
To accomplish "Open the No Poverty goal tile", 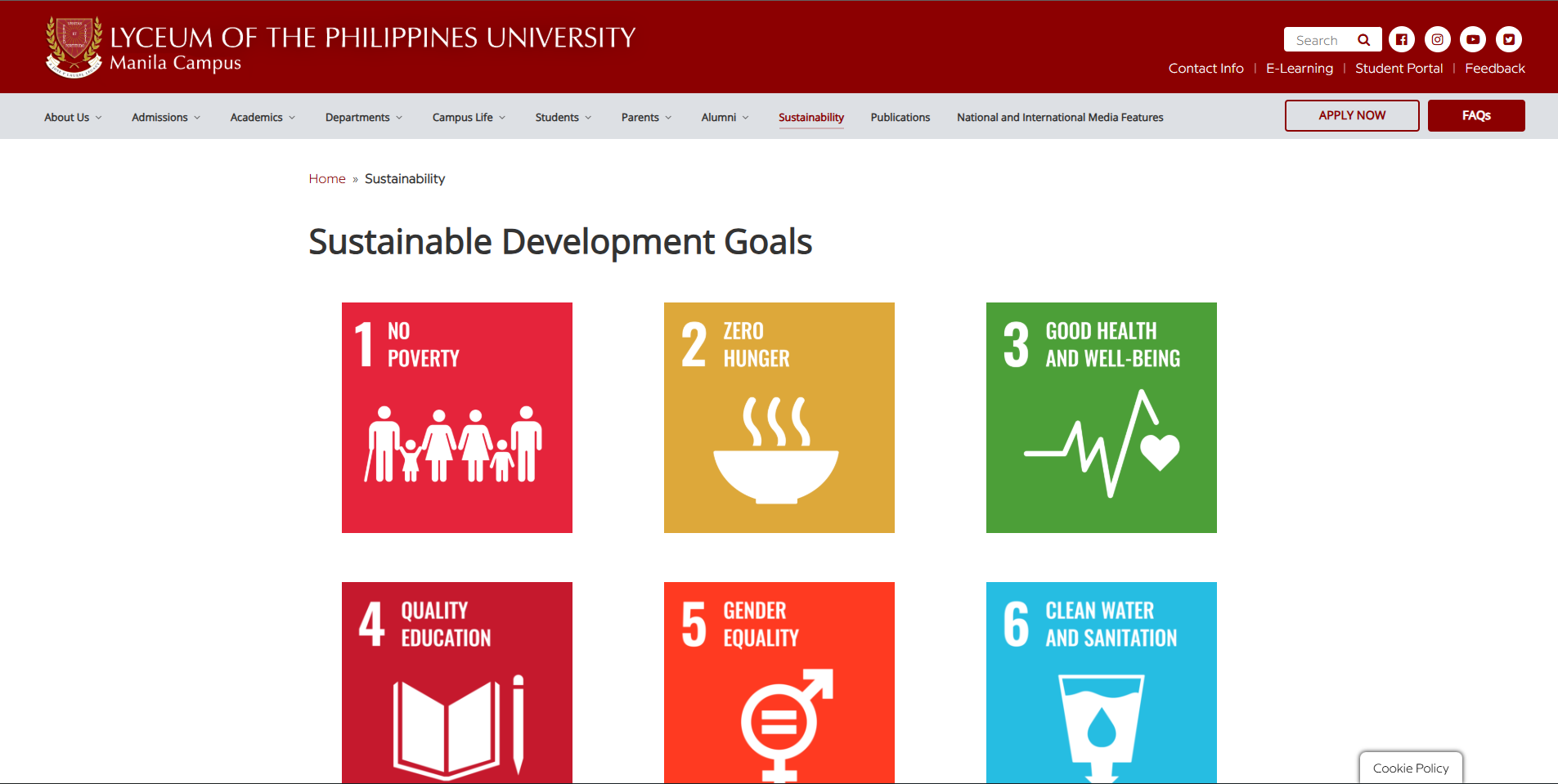I will tap(457, 418).
